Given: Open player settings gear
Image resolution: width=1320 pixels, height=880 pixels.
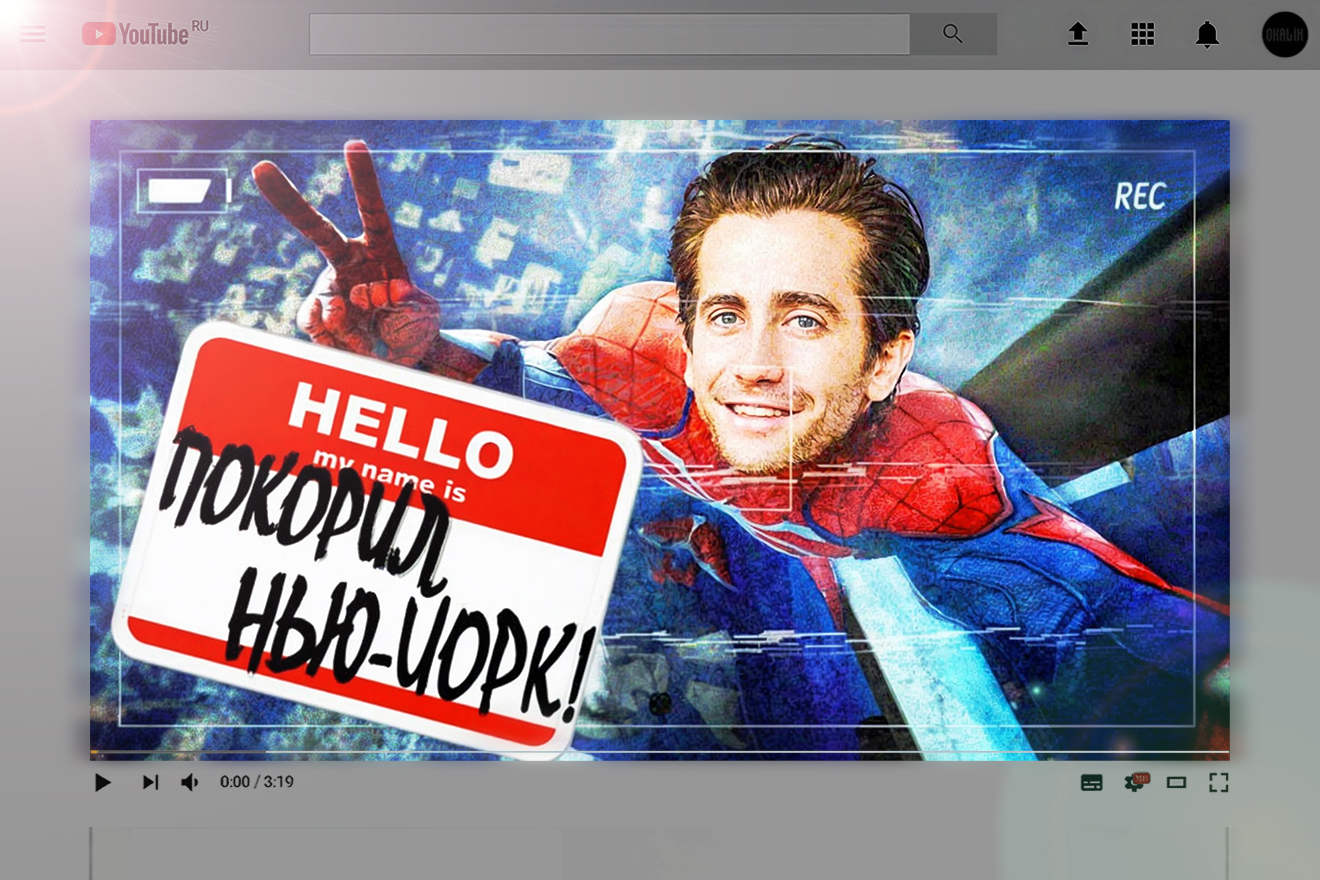Looking at the screenshot, I should pos(1135,782).
